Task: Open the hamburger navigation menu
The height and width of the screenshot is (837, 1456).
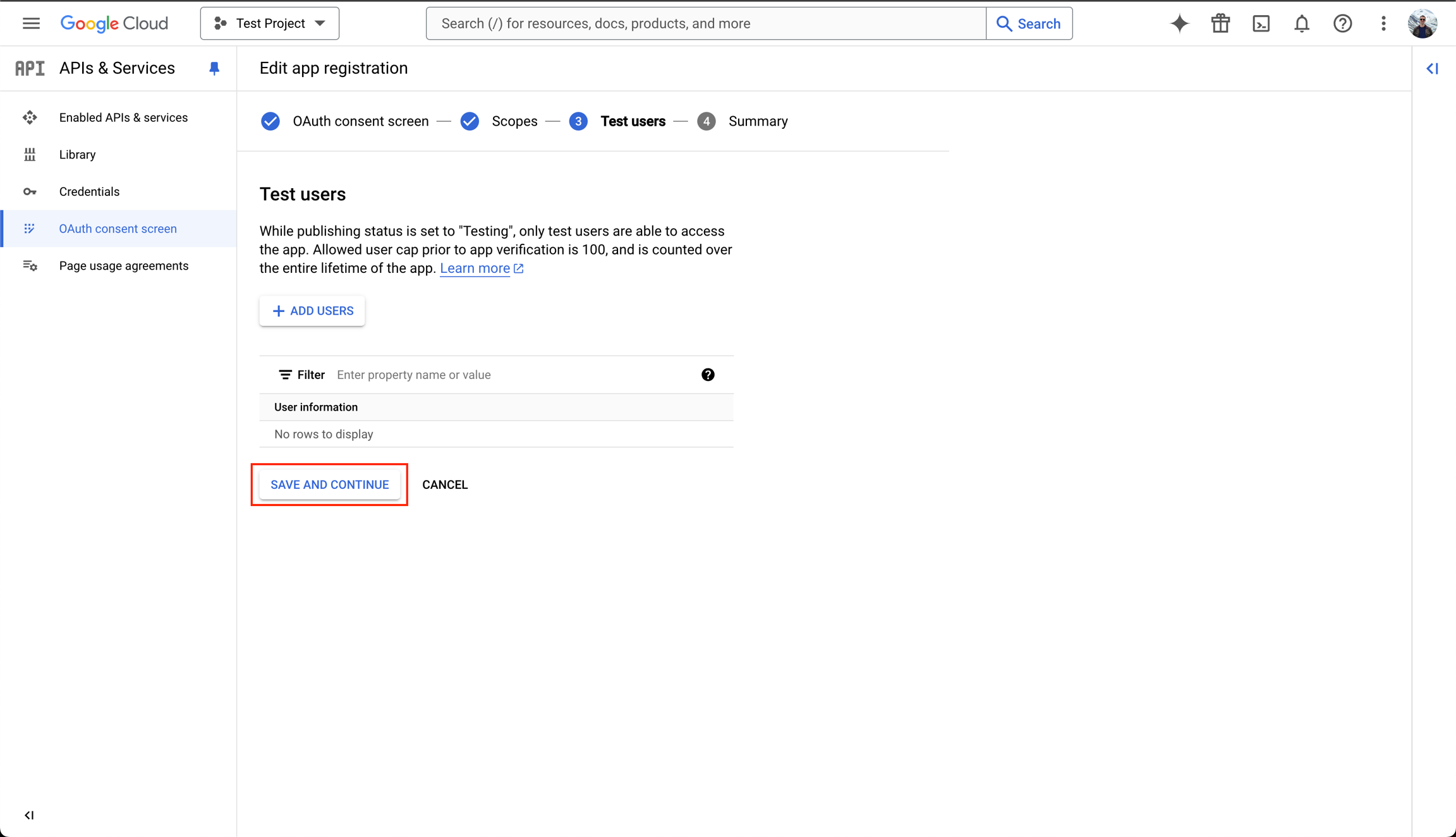Action: [31, 23]
